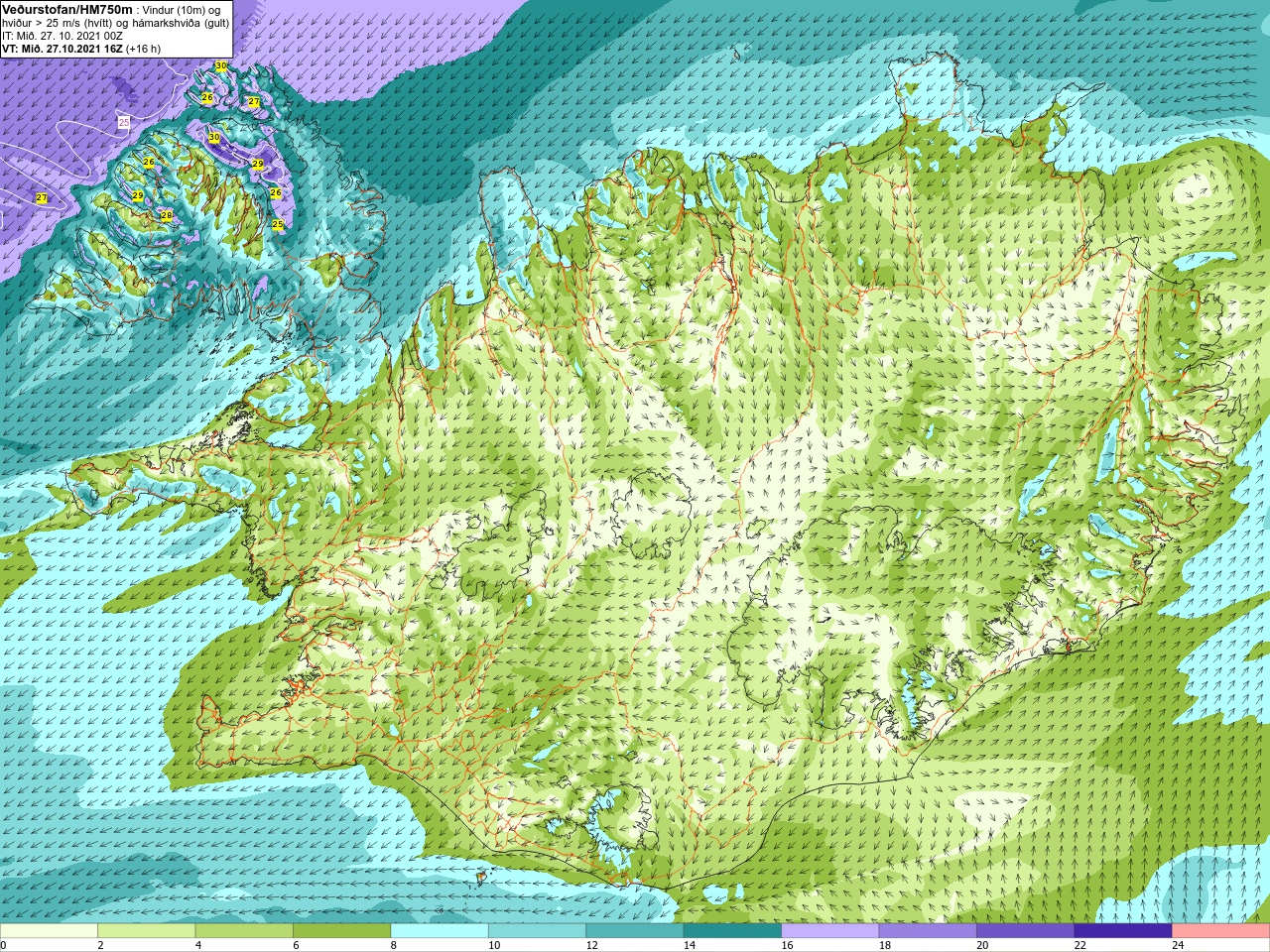Screen dimensions: 1270x952
Task: Click the legend scale number 18
Action: [885, 945]
